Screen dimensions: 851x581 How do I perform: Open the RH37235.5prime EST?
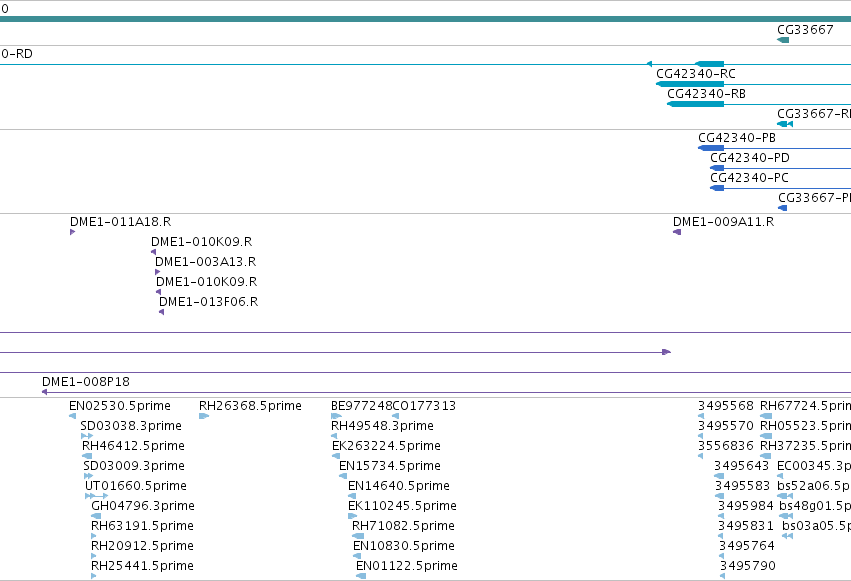click(x=805, y=446)
